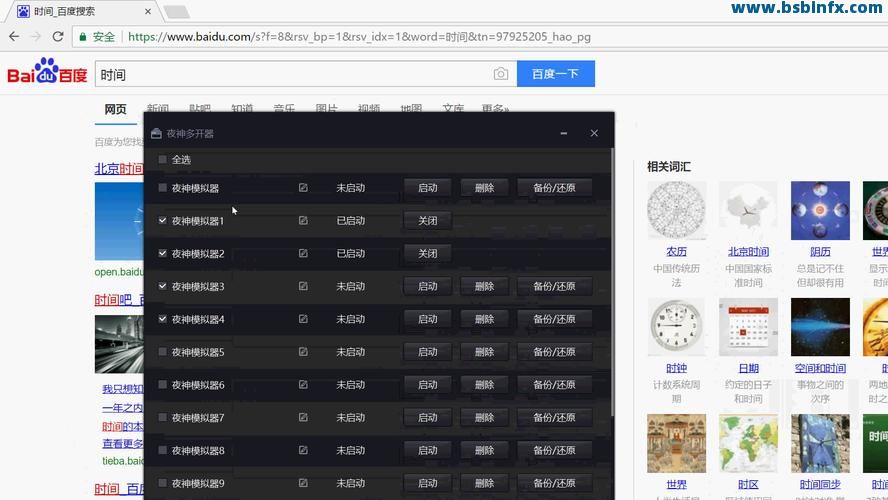Click the camera image-search icon in Baidu
888x500 pixels.
click(501, 74)
